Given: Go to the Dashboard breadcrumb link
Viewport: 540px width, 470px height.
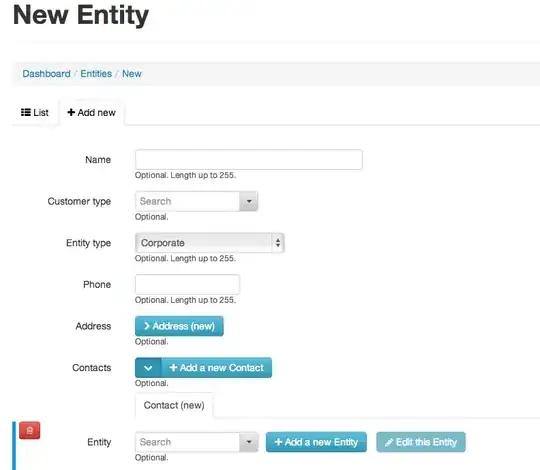Looking at the screenshot, I should click(46, 74).
